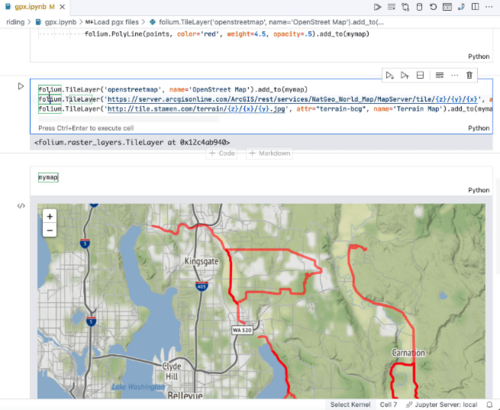Run the TileLayer cell with play arrow
This screenshot has width=500, height=410.
21,86
